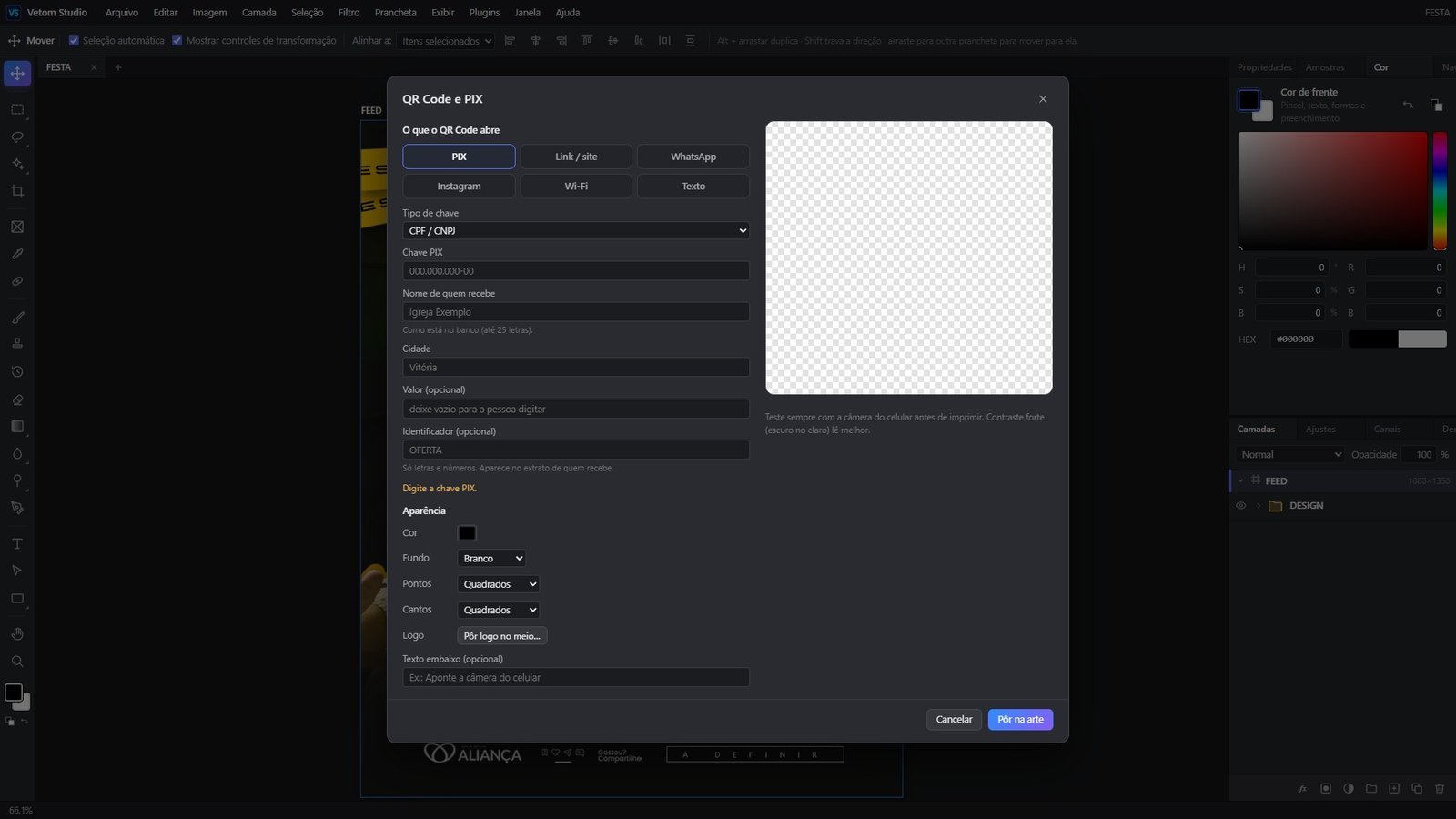Select PIX as QR code type

point(459,157)
